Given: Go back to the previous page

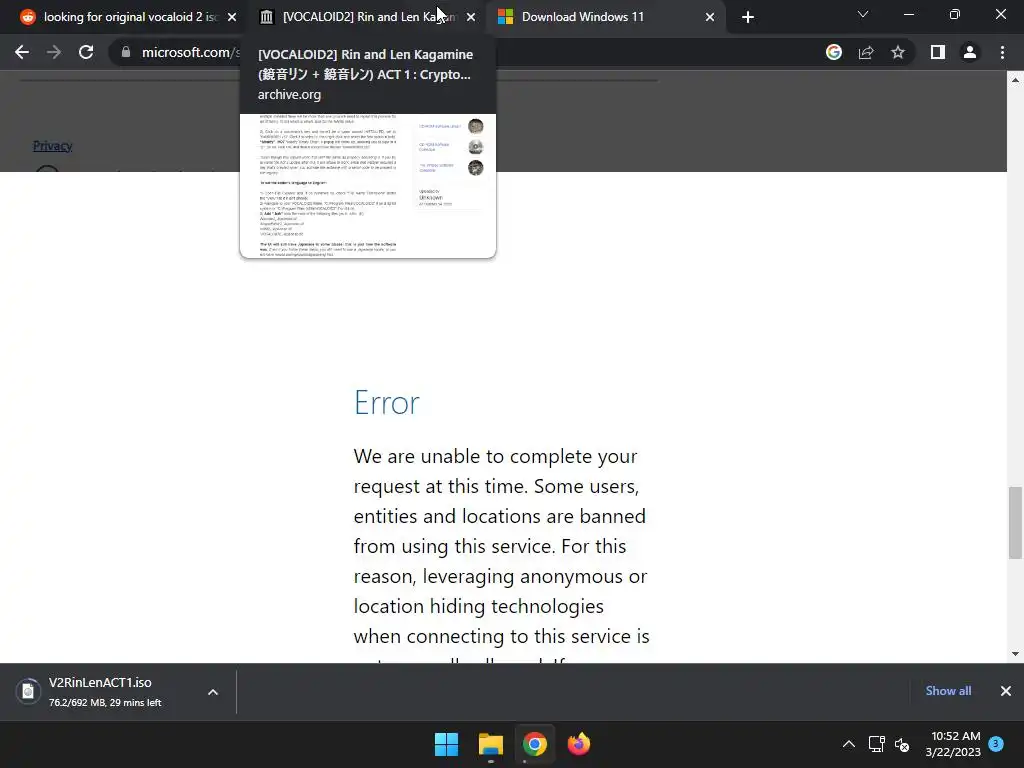Looking at the screenshot, I should (x=22, y=52).
